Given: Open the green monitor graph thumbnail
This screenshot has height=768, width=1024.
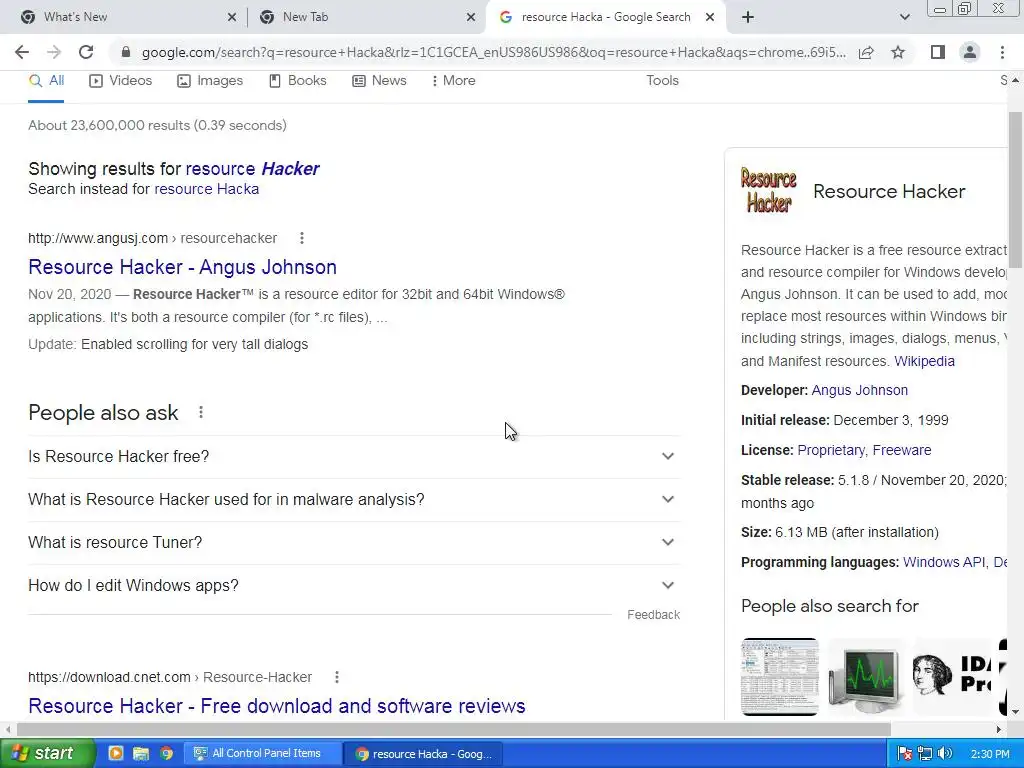Looking at the screenshot, I should [x=866, y=677].
